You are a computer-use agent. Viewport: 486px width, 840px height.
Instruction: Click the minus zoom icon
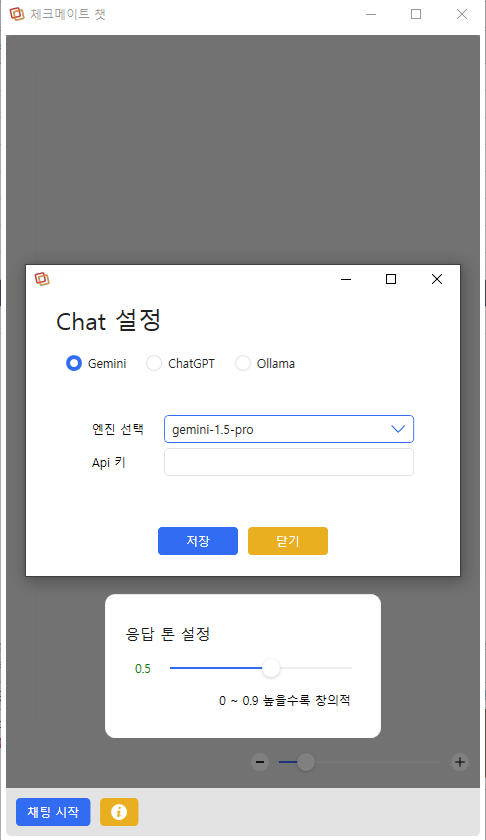[260, 762]
